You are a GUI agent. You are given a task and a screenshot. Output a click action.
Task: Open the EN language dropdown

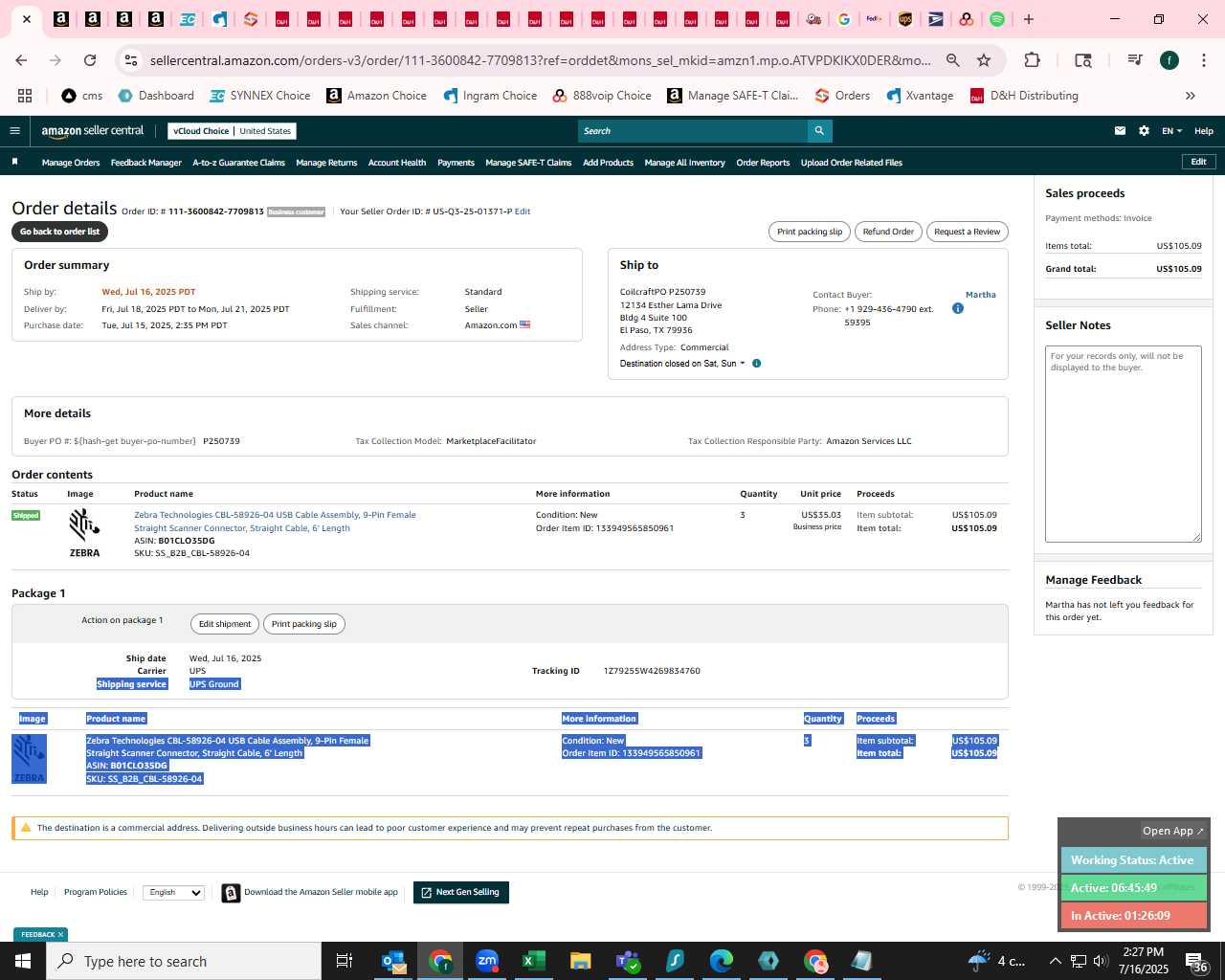click(1171, 131)
